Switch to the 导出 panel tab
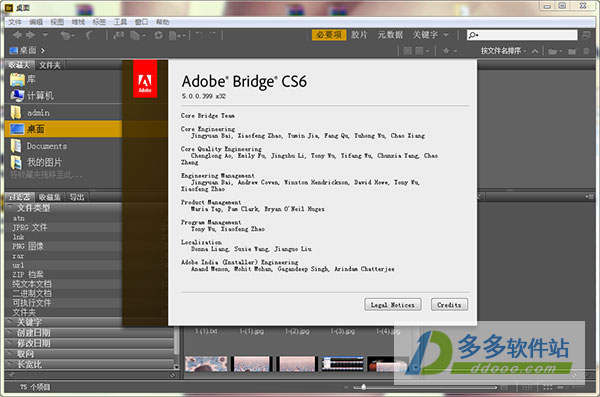This screenshot has width=600, height=397. [77, 197]
